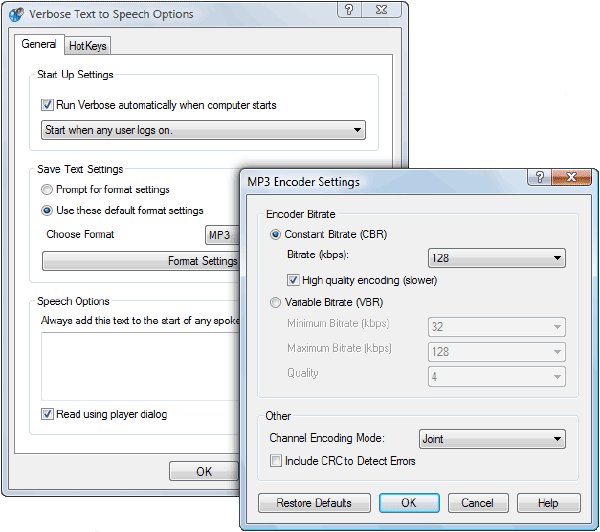This screenshot has width=600, height=532.
Task: Click the help question mark in Verbose Options window
Action: coord(349,10)
